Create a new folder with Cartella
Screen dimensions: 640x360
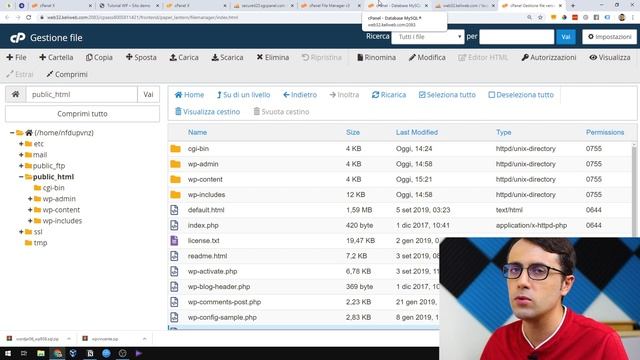point(56,58)
